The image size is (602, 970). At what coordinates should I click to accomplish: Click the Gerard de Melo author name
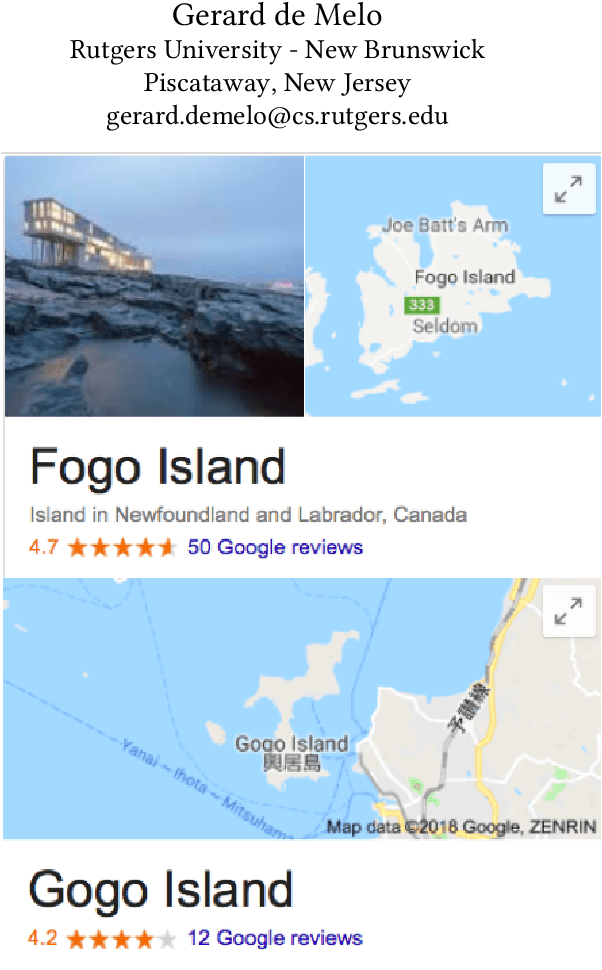click(x=277, y=15)
